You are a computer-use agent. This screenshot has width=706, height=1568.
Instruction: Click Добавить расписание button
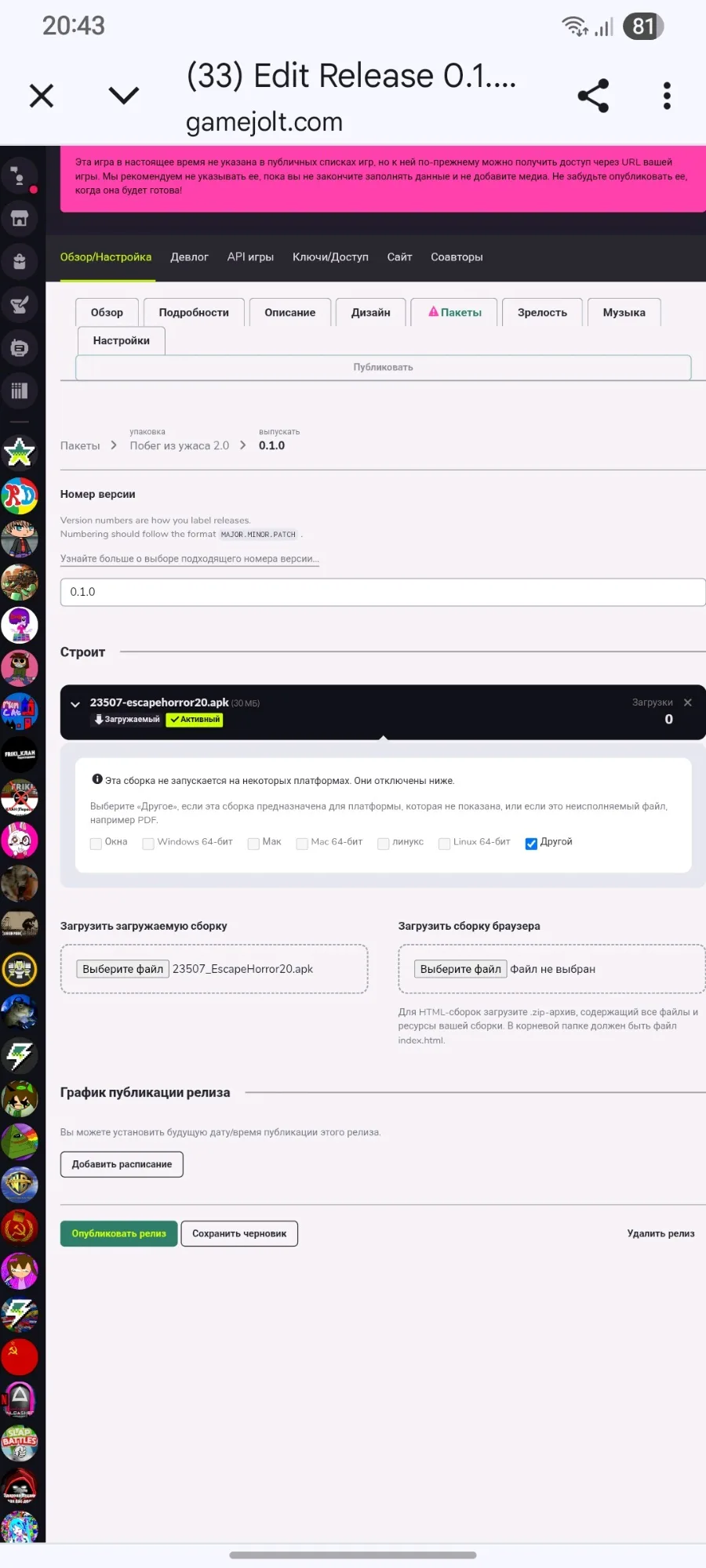pyautogui.click(x=122, y=1164)
